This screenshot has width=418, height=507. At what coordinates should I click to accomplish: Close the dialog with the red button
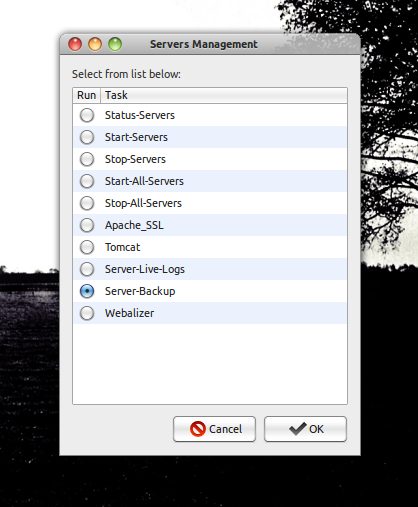pyautogui.click(x=75, y=44)
